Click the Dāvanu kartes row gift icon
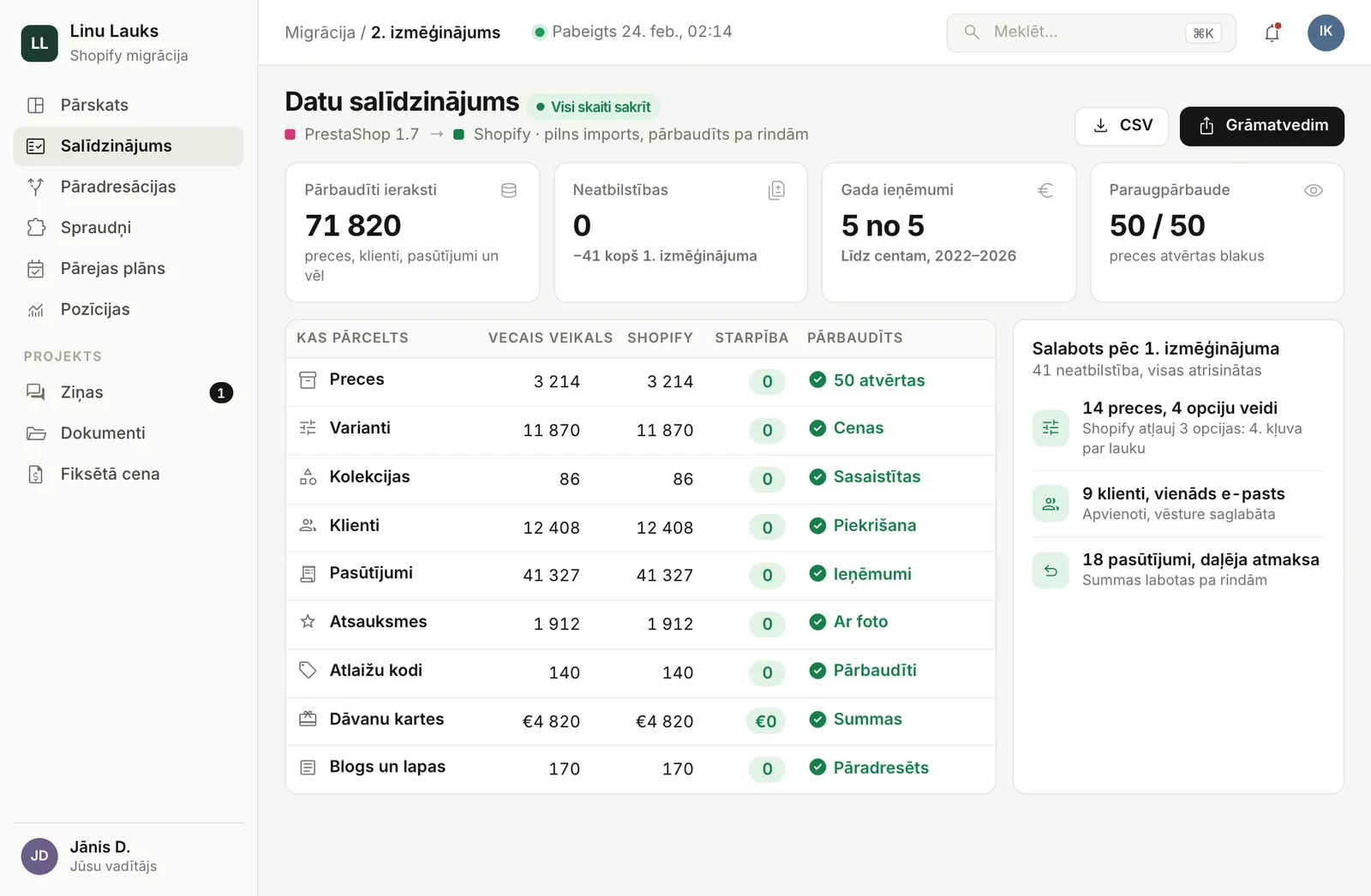This screenshot has width=1371, height=896. click(308, 719)
